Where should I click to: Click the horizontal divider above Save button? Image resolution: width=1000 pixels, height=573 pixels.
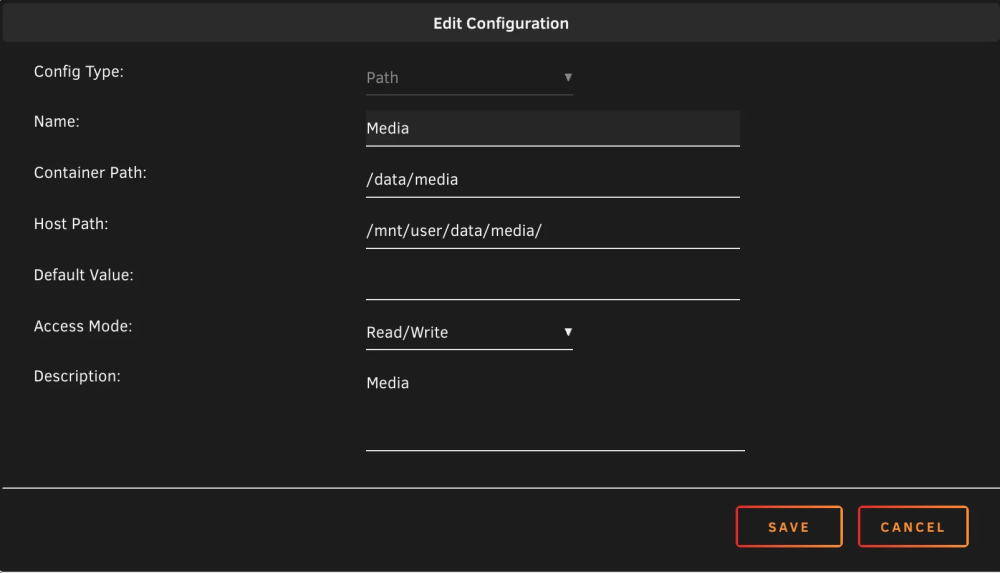pyautogui.click(x=501, y=488)
